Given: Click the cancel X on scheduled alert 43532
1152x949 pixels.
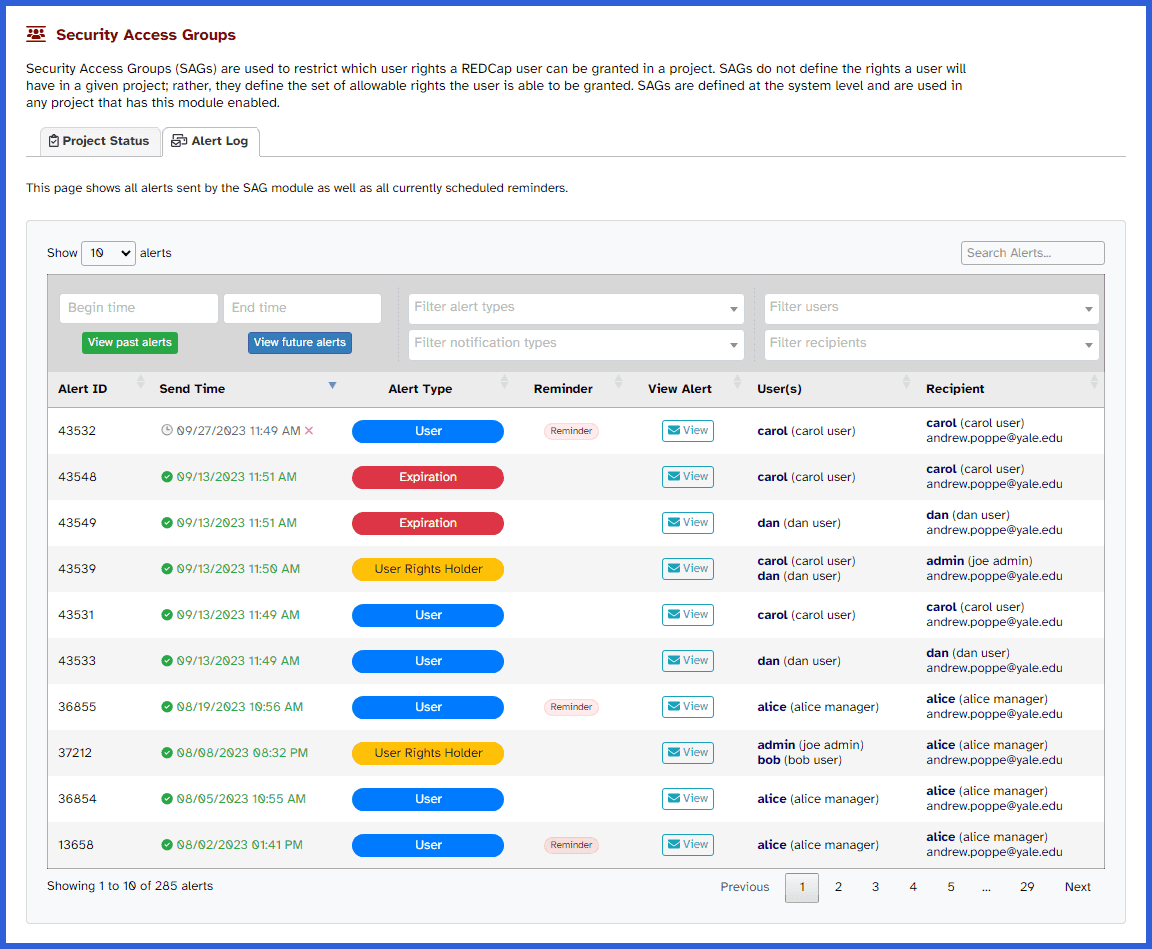Looking at the screenshot, I should pyautogui.click(x=309, y=430).
